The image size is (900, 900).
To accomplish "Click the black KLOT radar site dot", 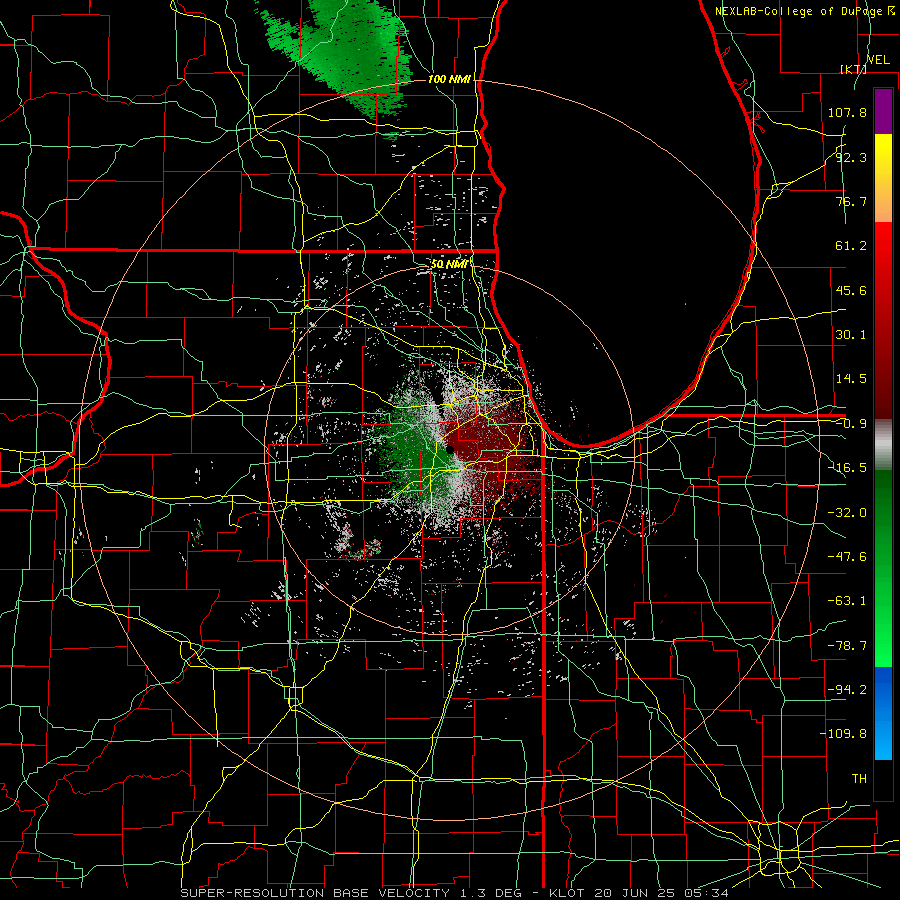I will pyautogui.click(x=450, y=451).
